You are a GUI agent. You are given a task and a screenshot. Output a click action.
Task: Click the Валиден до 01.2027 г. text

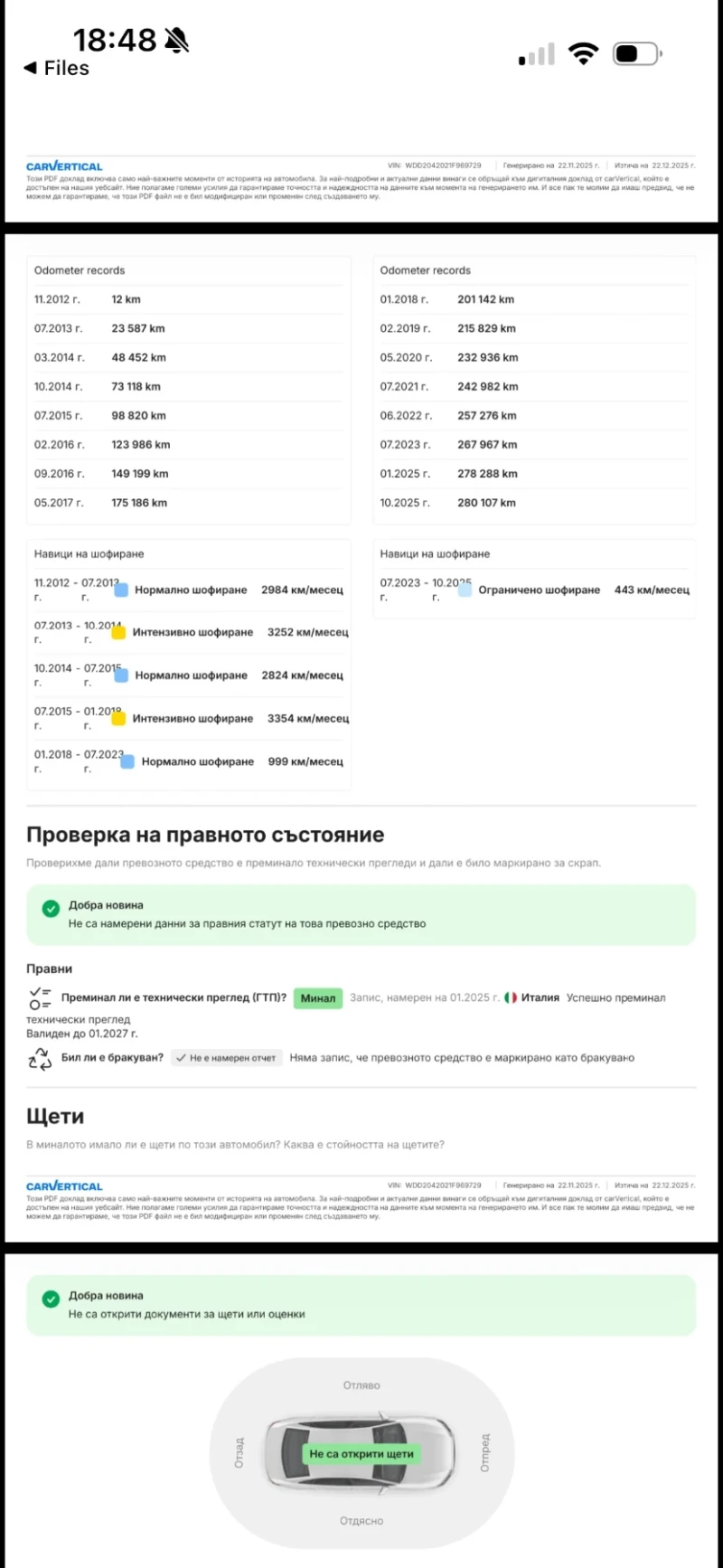point(82,1034)
